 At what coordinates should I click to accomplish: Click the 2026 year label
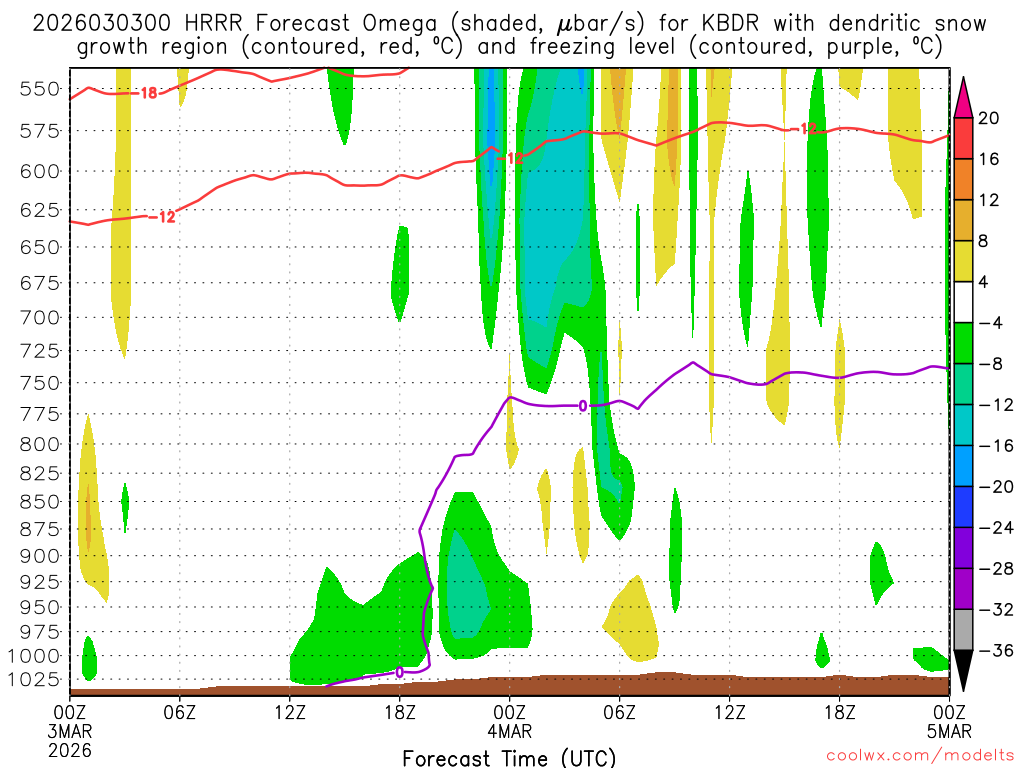[x=70, y=750]
